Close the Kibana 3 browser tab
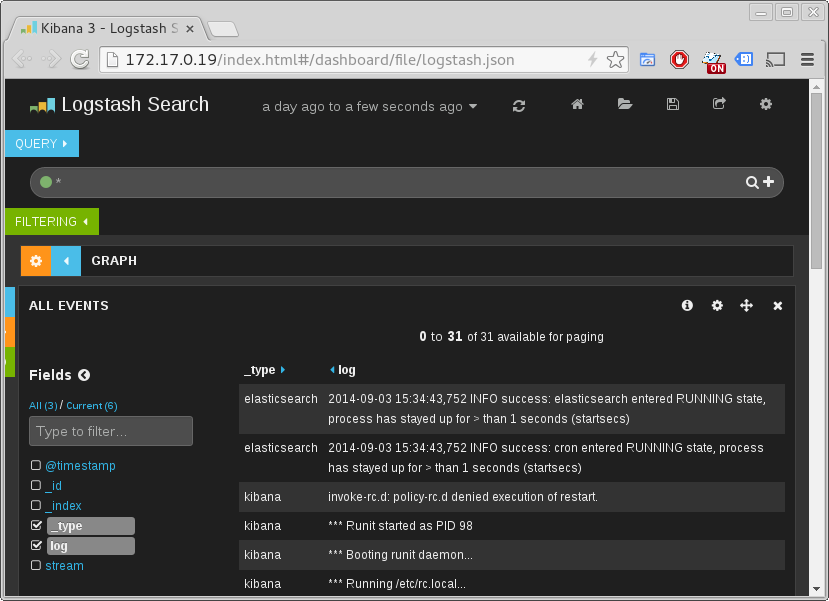 pos(190,29)
